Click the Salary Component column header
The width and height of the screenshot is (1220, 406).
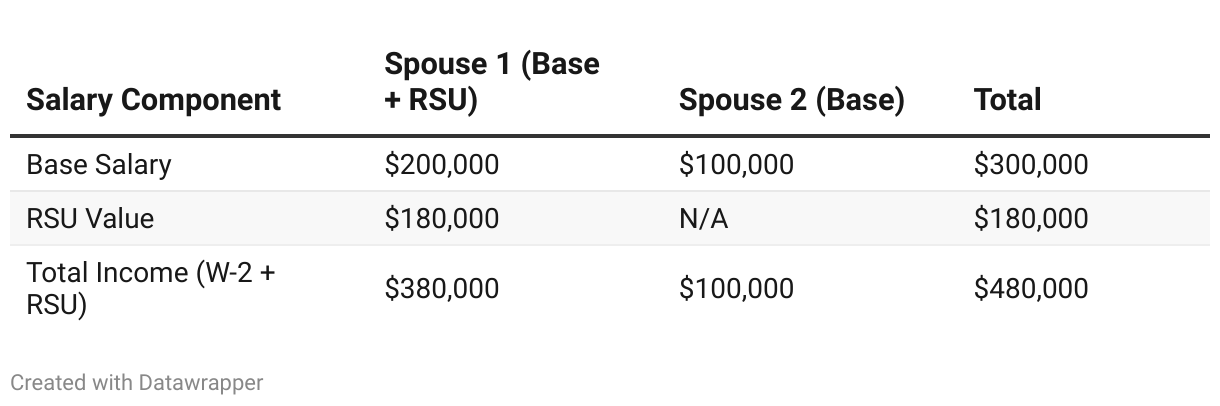point(154,100)
